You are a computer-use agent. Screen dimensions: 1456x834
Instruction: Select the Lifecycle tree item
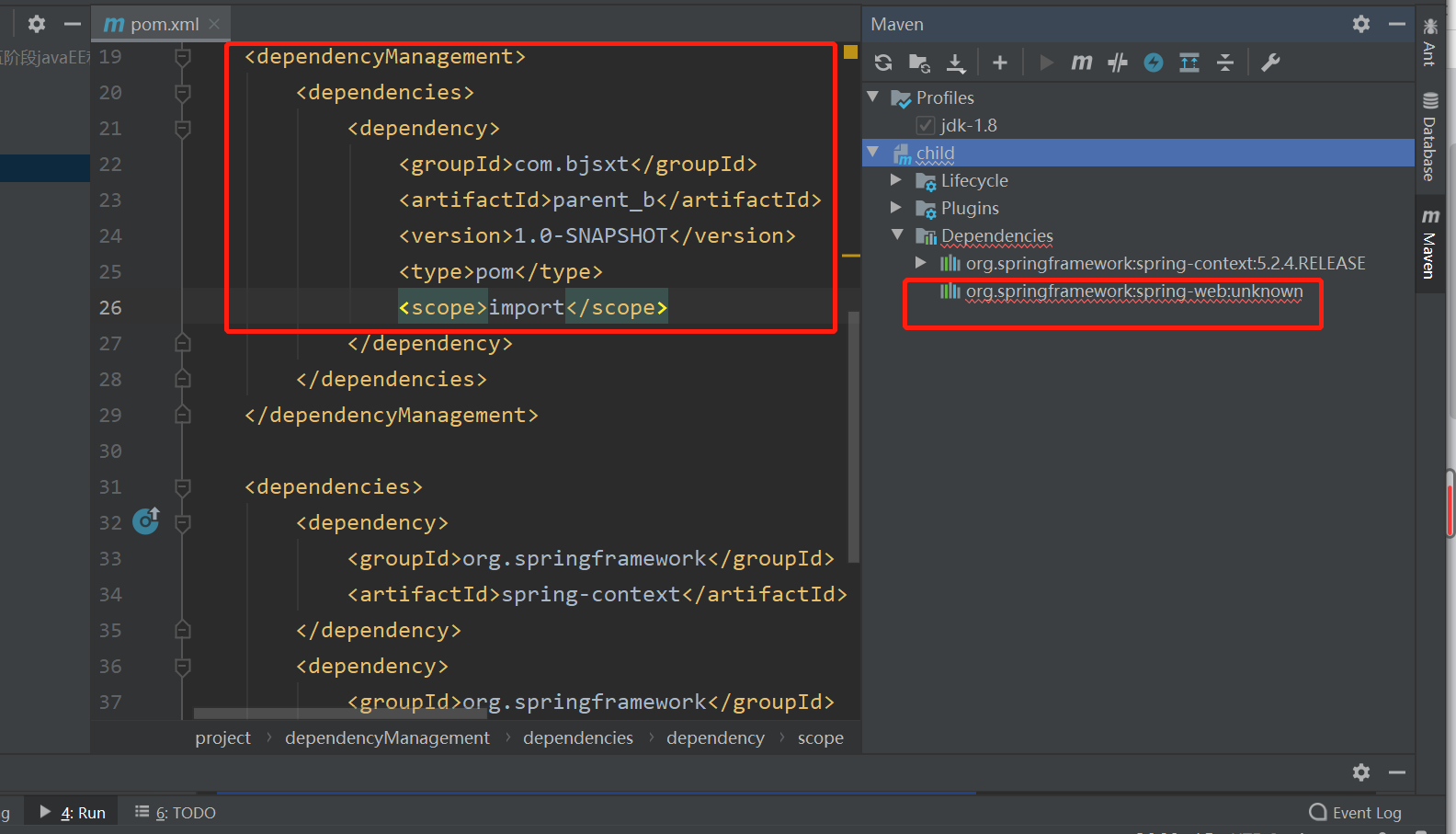click(x=974, y=180)
